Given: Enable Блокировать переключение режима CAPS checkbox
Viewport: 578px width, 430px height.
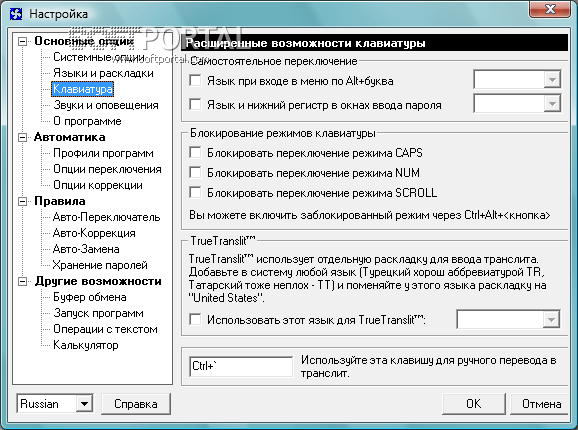Looking at the screenshot, I should coord(195,153).
